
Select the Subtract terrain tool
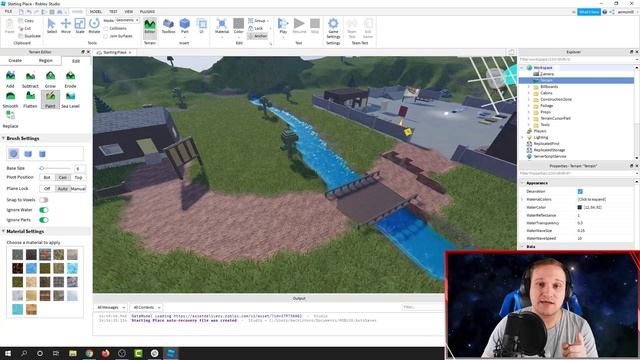[30, 79]
